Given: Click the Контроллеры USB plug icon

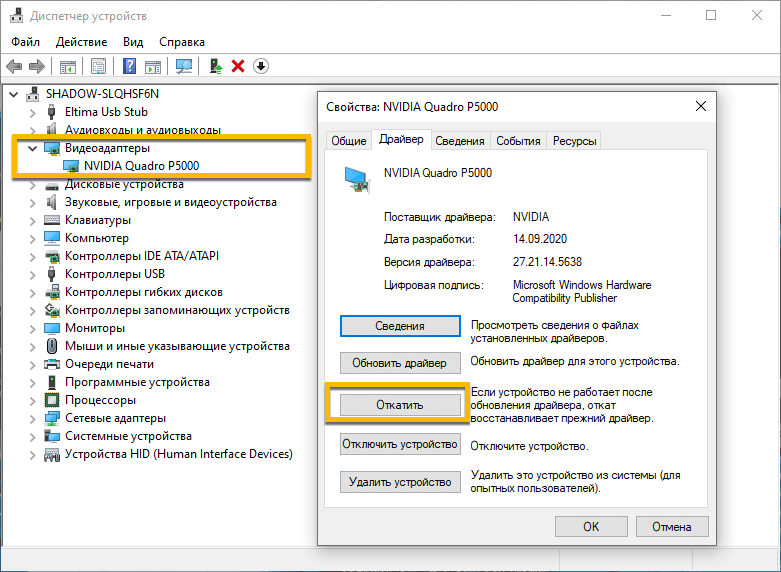Looking at the screenshot, I should click(x=51, y=274).
